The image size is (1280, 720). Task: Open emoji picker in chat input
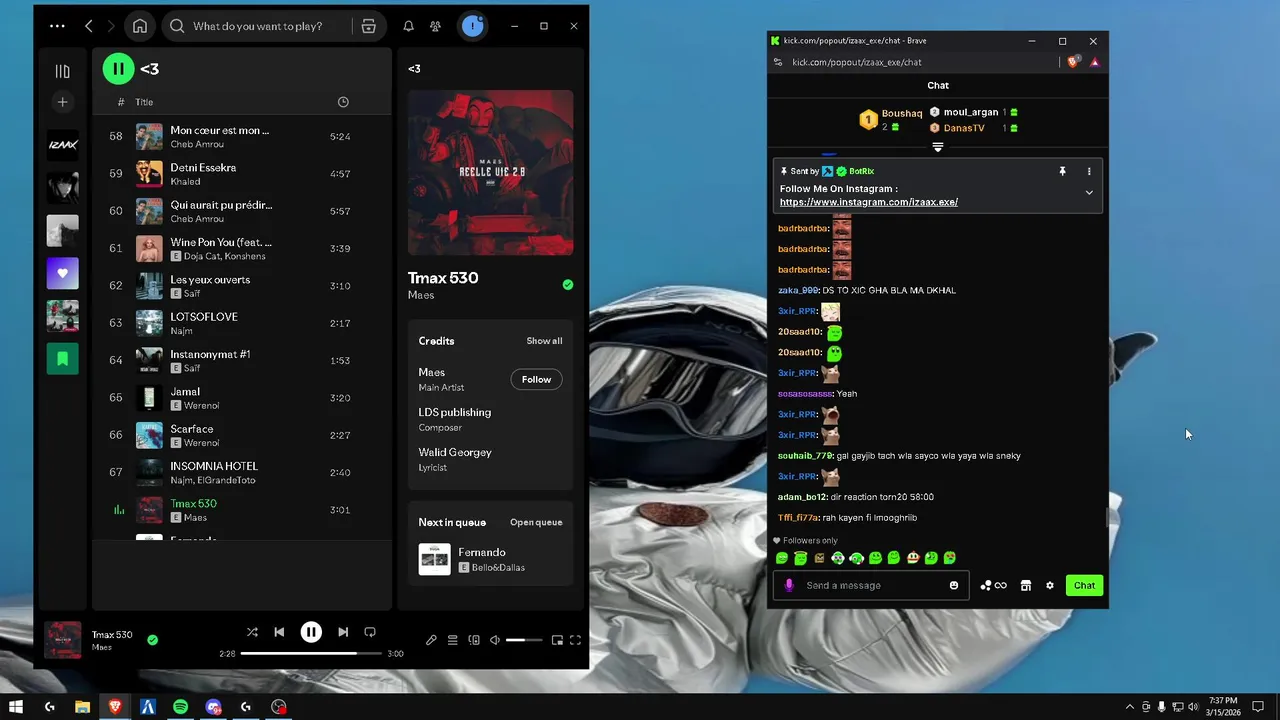click(954, 585)
